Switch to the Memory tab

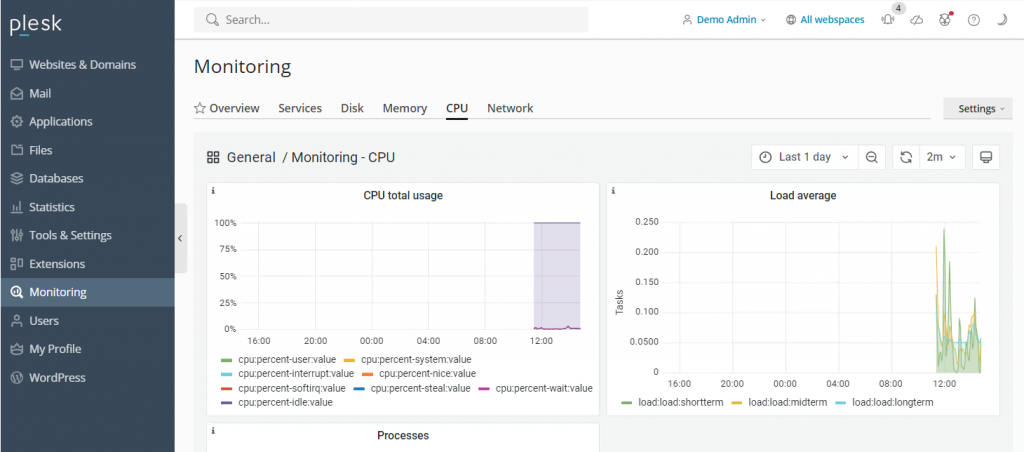tap(404, 108)
